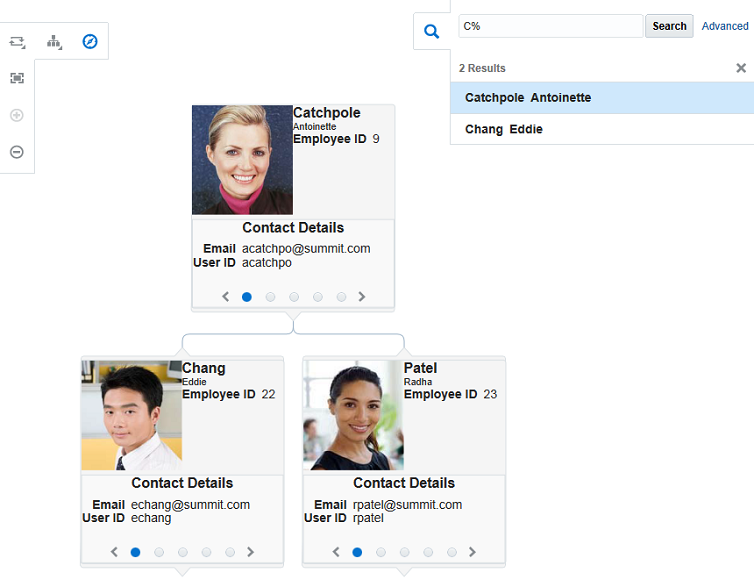This screenshot has width=754, height=587.
Task: Click the search text field containing C%
Action: click(551, 26)
